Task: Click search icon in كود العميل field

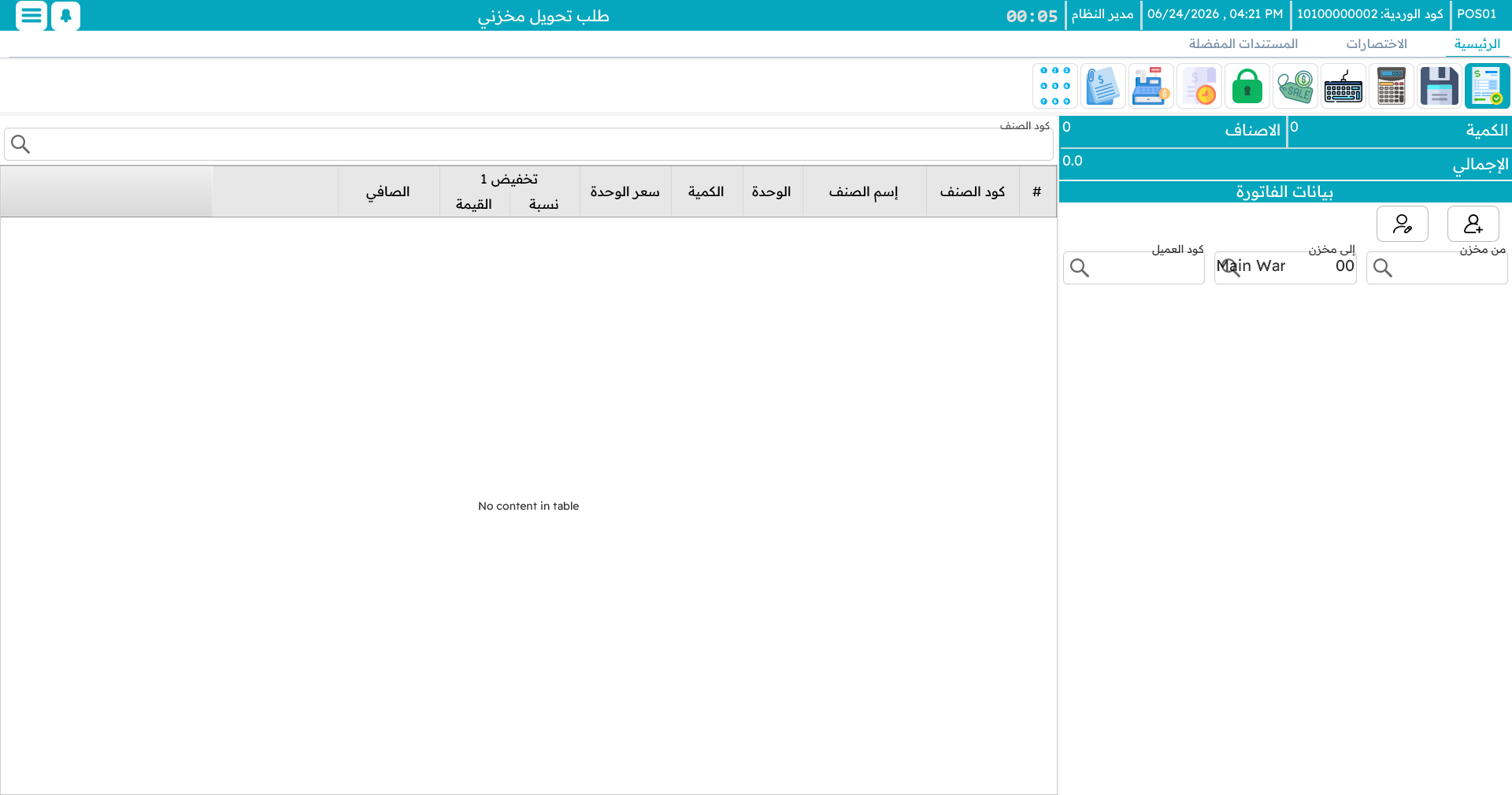Action: click(x=1080, y=268)
